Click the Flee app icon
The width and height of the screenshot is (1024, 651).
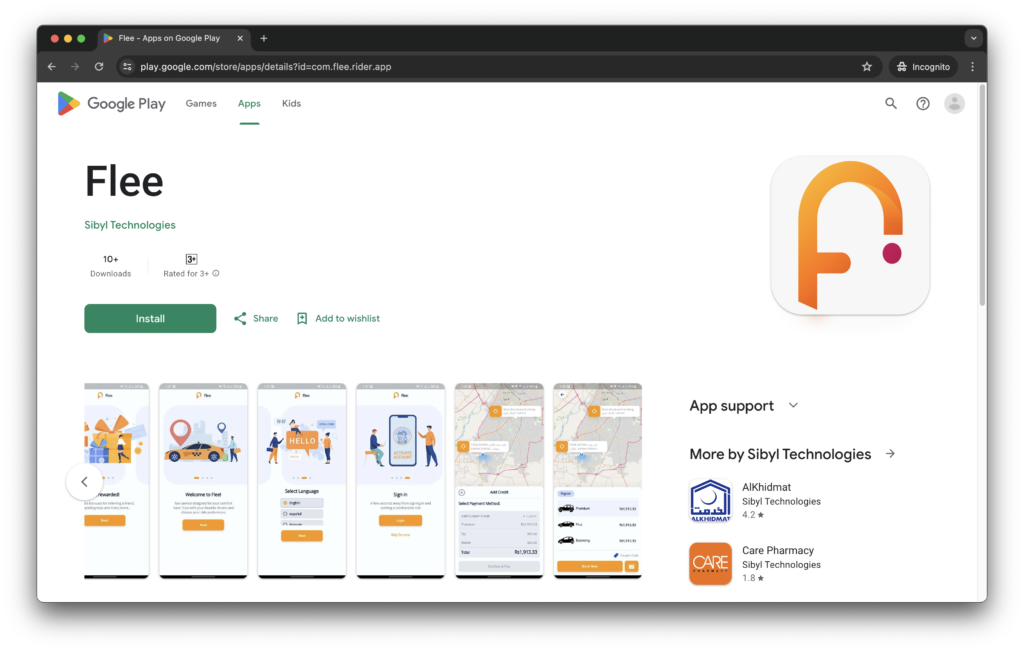[850, 235]
